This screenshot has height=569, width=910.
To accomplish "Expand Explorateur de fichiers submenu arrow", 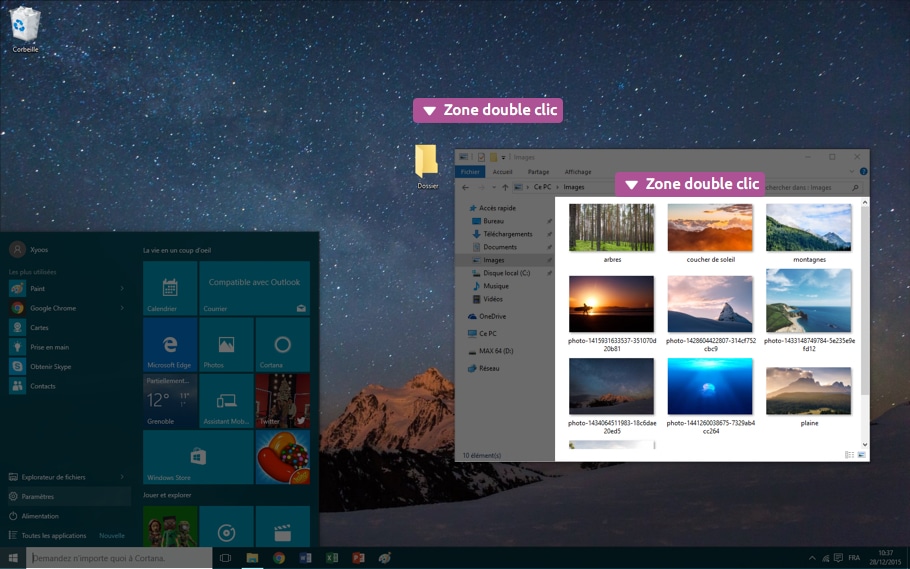I will click(122, 477).
